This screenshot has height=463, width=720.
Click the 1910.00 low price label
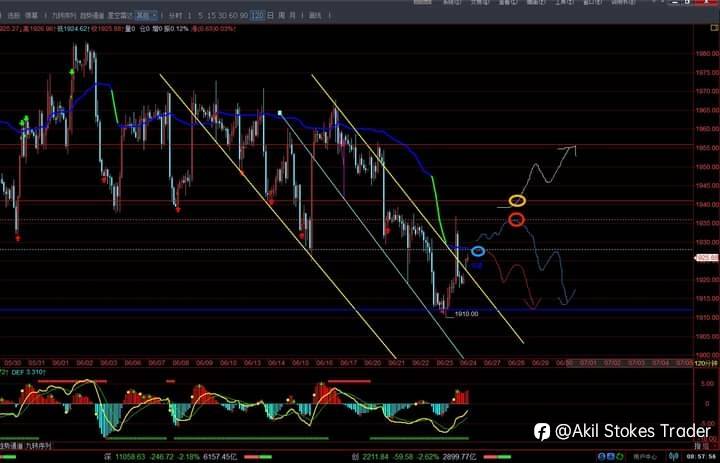coord(467,314)
